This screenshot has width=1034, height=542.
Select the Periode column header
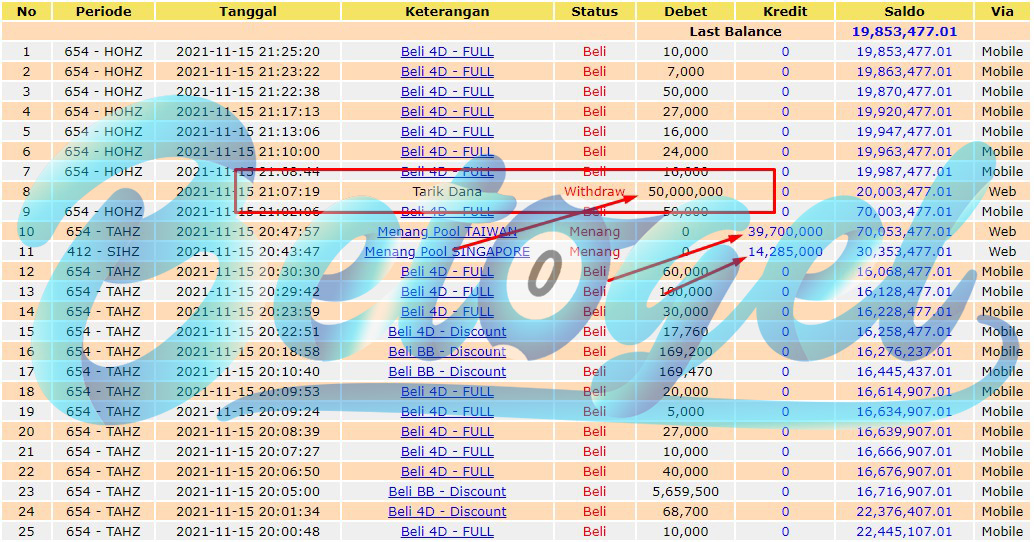(104, 11)
